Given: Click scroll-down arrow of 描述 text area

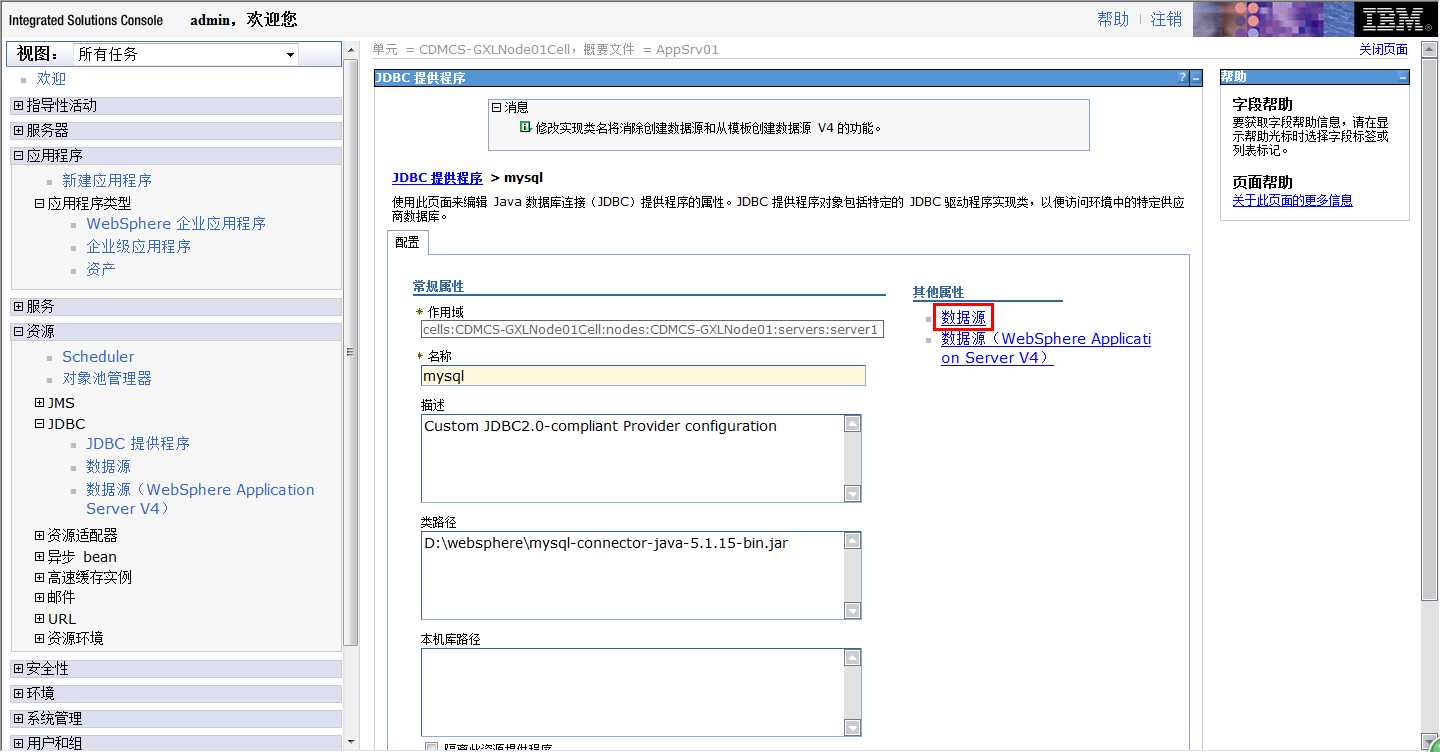Looking at the screenshot, I should click(x=852, y=493).
